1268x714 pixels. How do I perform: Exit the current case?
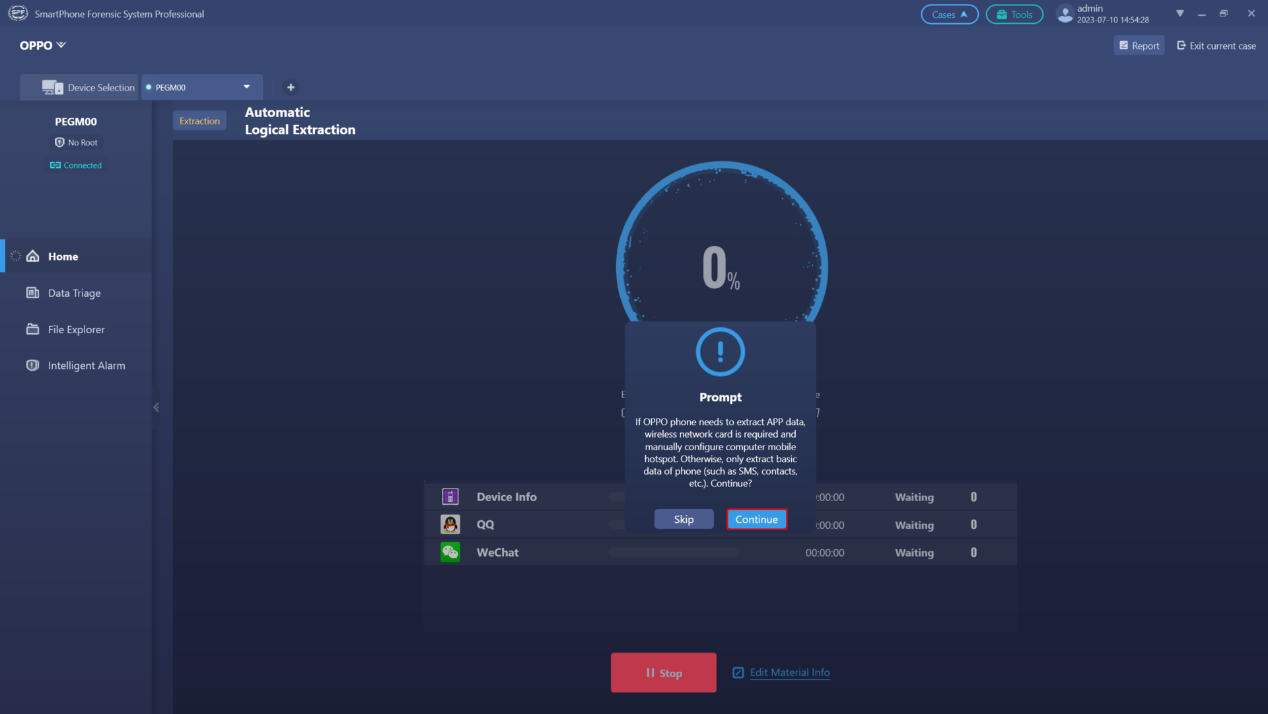pos(1216,45)
